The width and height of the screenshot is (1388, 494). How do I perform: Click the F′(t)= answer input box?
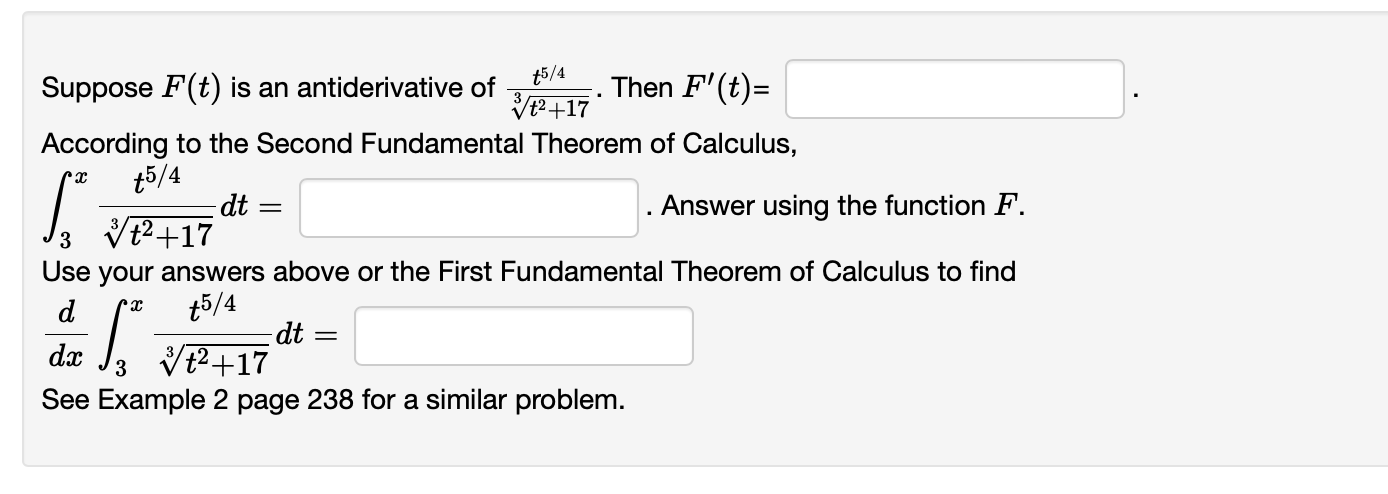(955, 89)
